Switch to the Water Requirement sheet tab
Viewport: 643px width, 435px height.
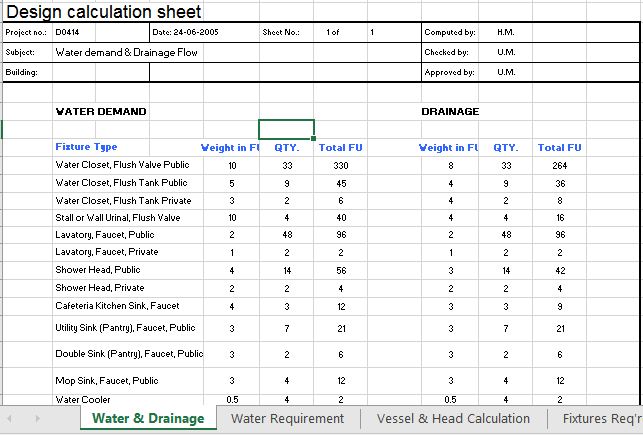287,419
